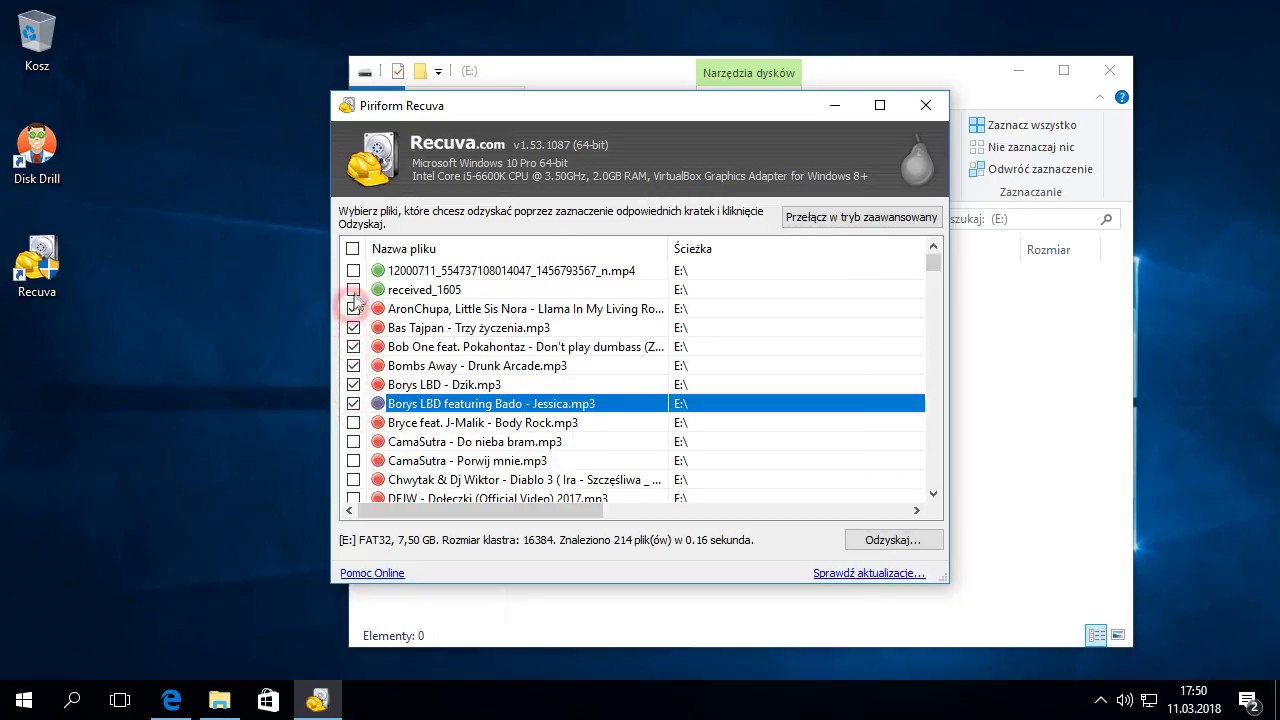Toggle select-all checkbox in file list header

tap(352, 249)
